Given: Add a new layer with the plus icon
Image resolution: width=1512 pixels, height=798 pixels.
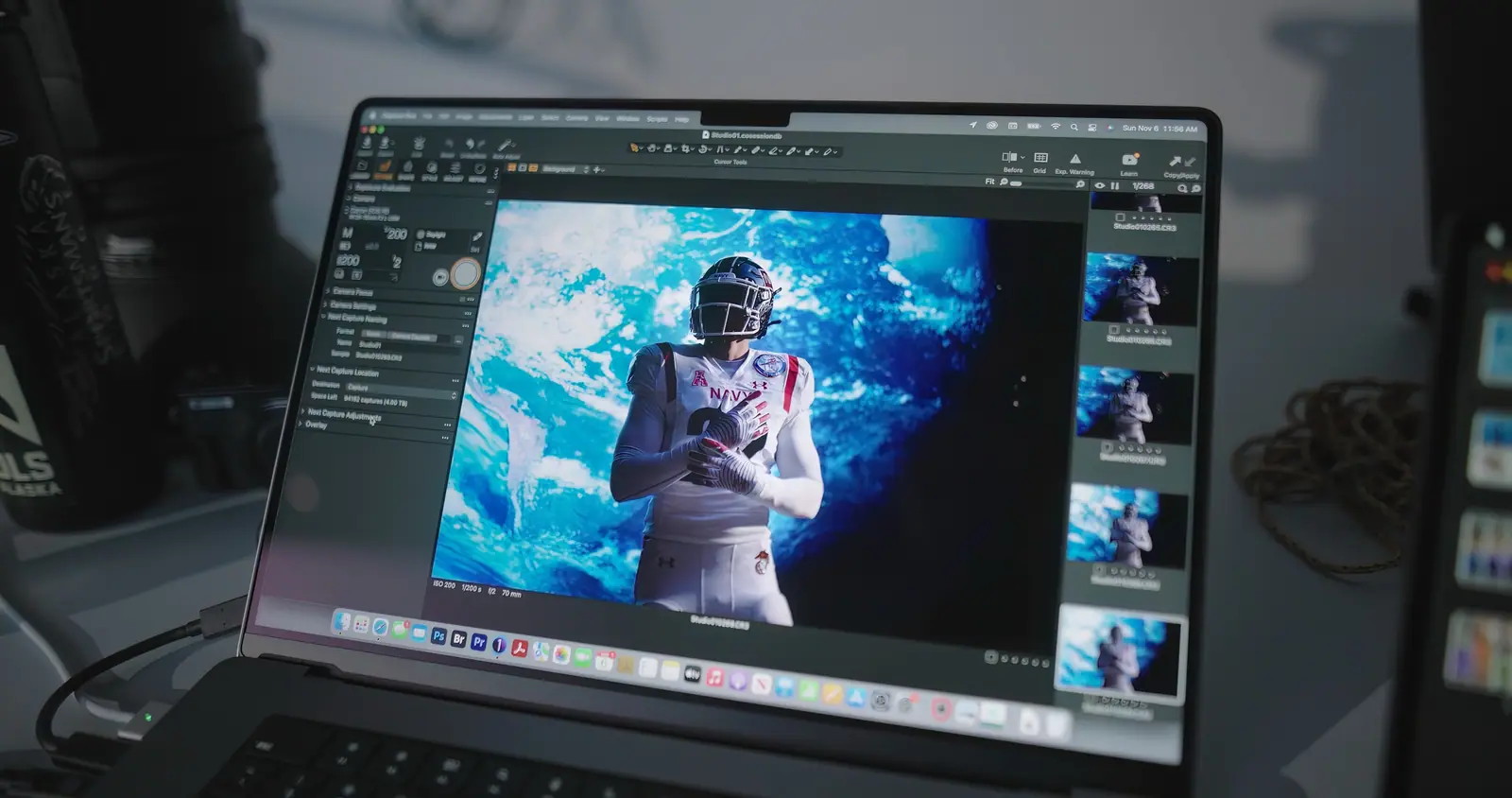Looking at the screenshot, I should pos(596,170).
